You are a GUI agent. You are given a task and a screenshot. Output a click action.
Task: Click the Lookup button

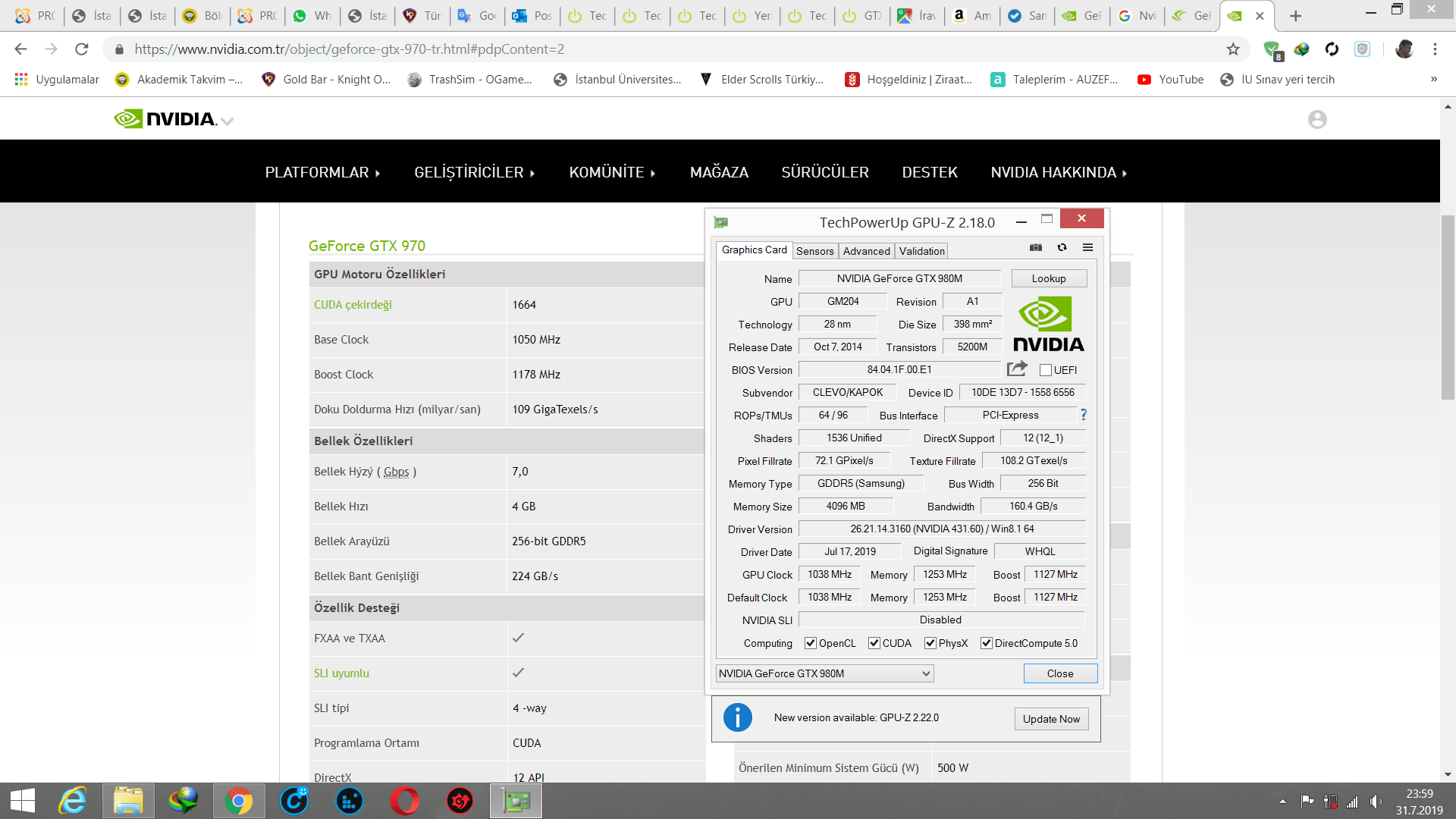1048,278
